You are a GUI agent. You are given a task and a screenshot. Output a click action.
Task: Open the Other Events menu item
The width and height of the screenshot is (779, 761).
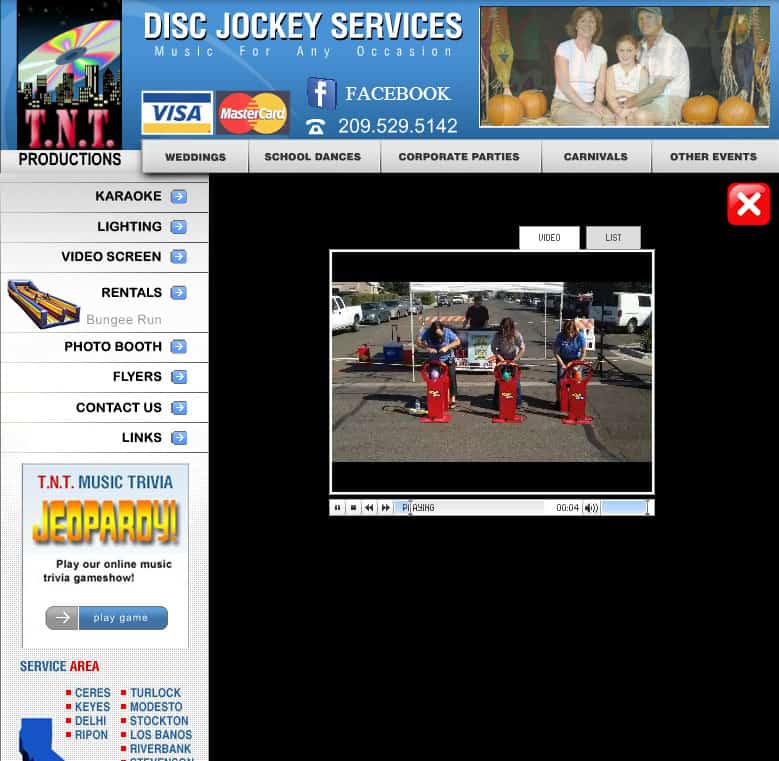[713, 157]
